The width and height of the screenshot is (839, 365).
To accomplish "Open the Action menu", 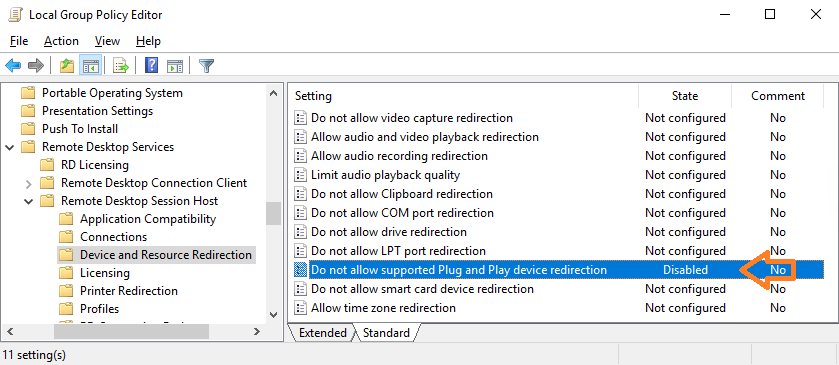I will 61,41.
